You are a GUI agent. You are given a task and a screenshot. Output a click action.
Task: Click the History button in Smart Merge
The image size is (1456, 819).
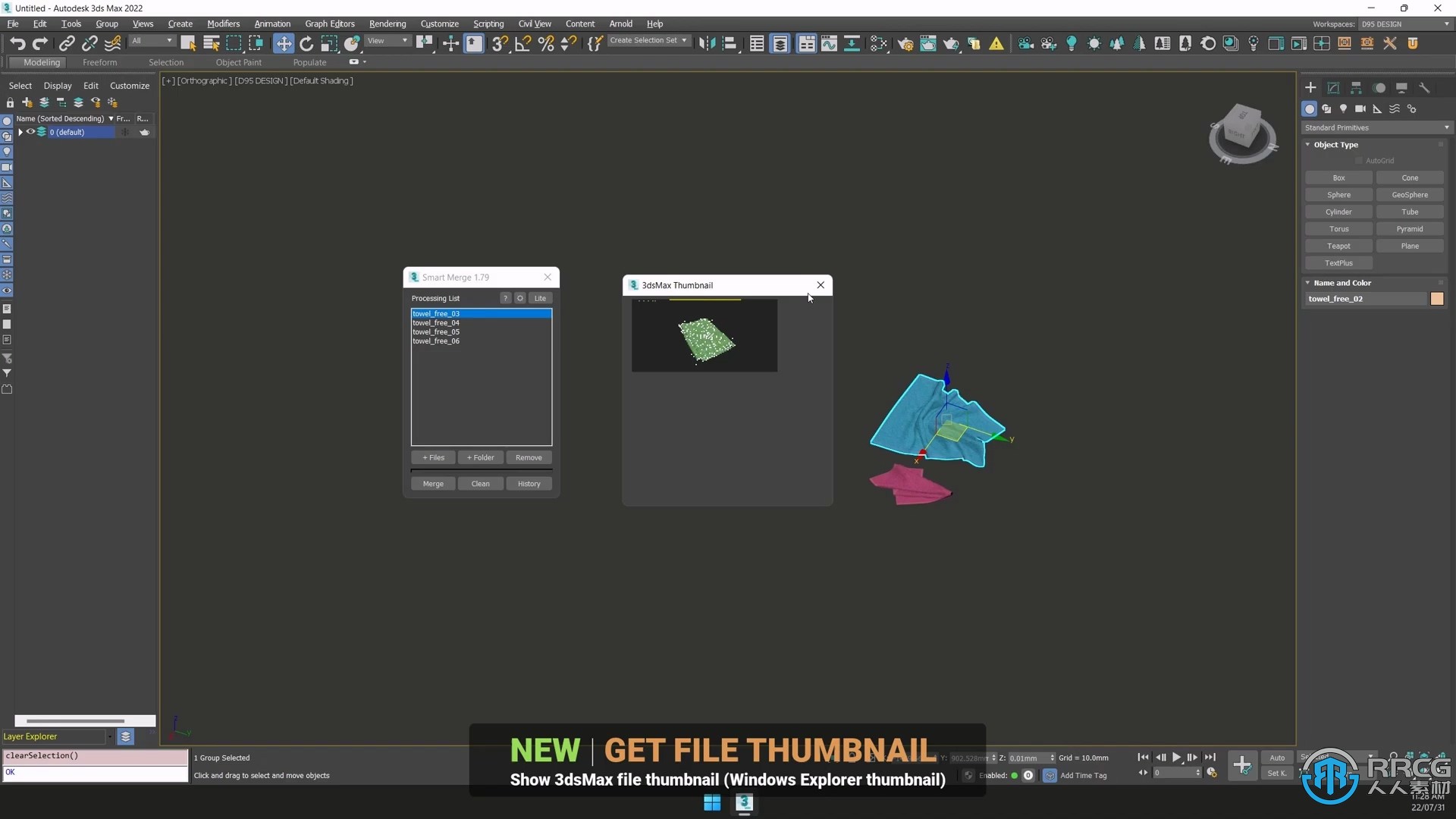[529, 484]
